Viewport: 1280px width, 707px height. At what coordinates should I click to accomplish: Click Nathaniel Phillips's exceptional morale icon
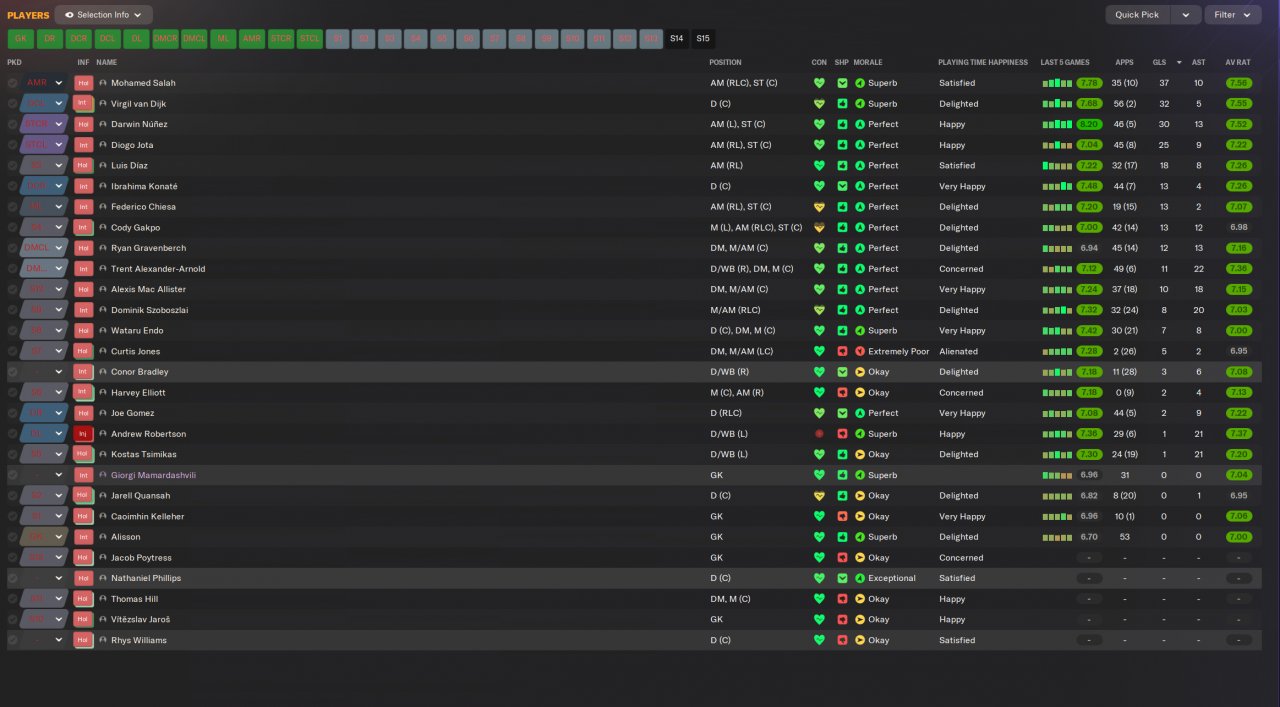pos(859,578)
